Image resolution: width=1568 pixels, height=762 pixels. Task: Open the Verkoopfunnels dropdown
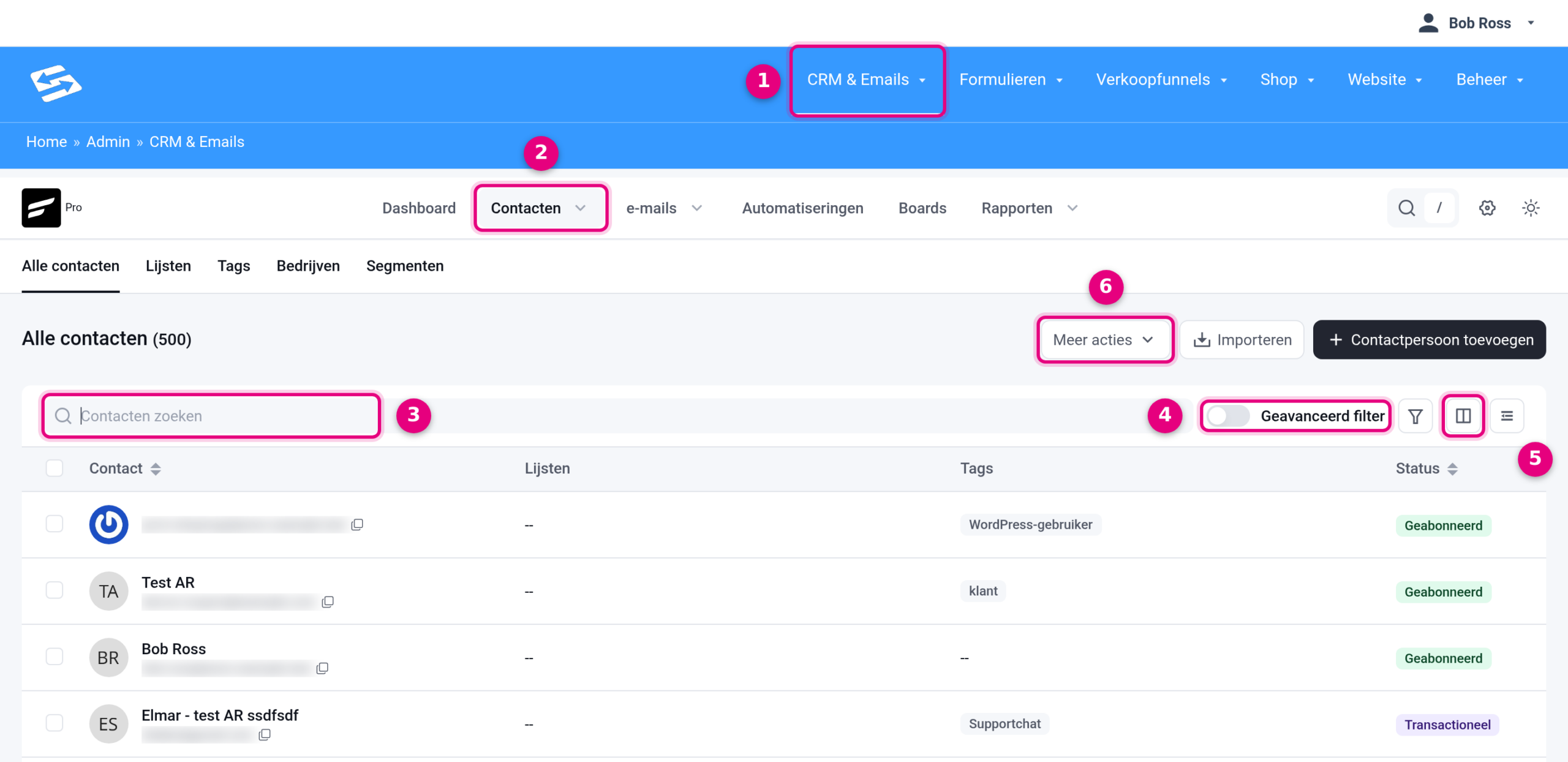click(1161, 80)
